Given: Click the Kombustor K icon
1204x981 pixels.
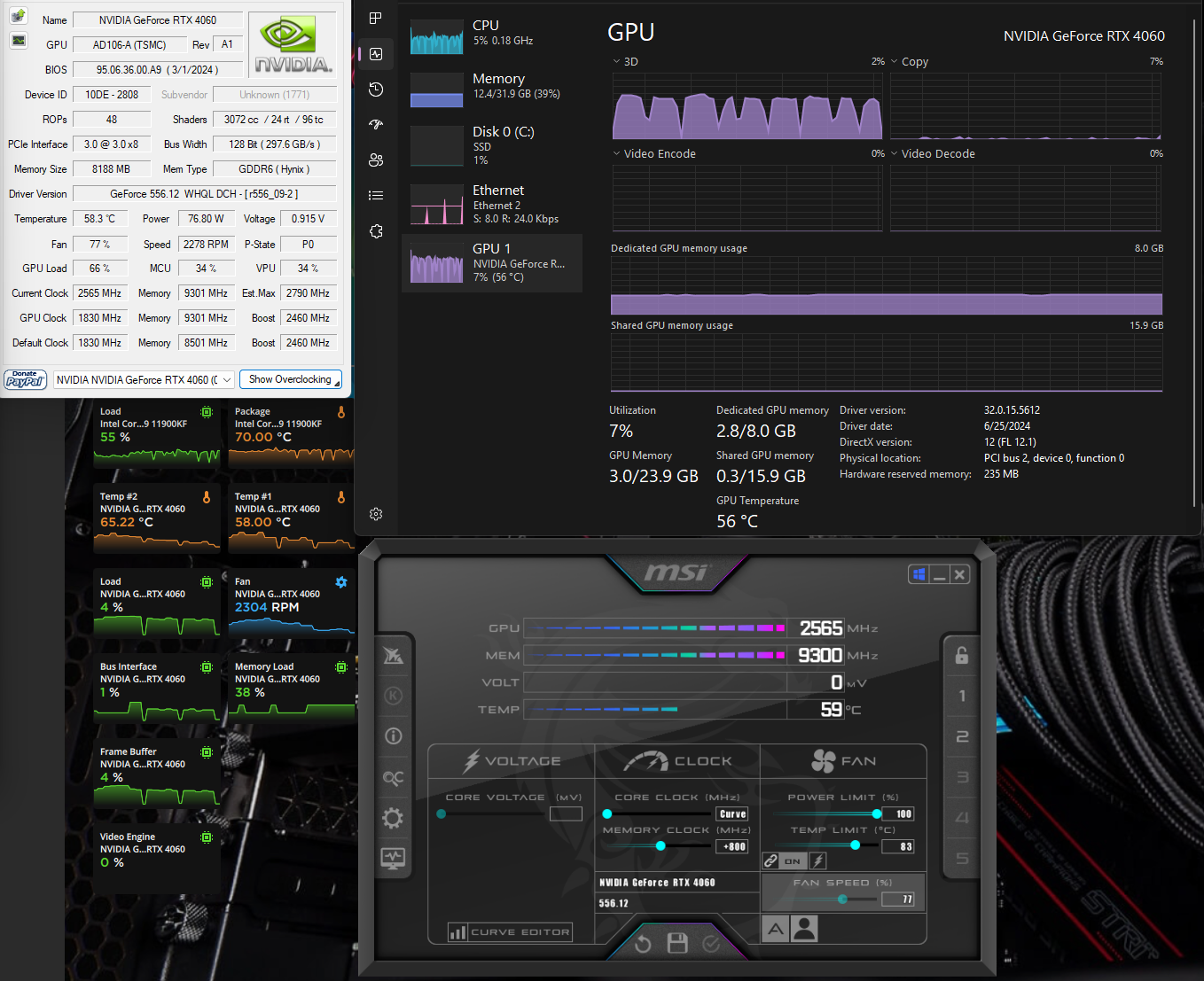Looking at the screenshot, I should [x=393, y=696].
